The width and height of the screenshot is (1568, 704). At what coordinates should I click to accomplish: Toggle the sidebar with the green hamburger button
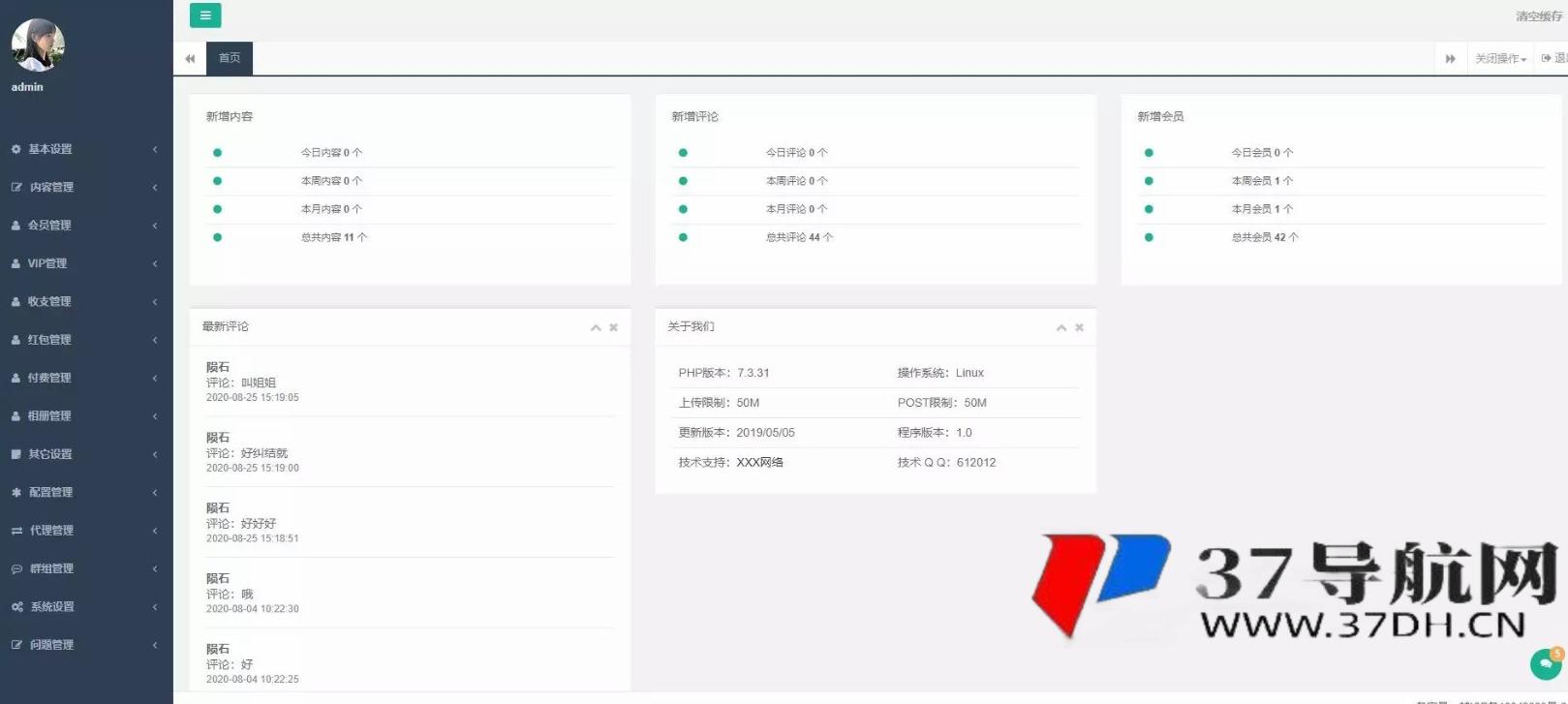coord(205,15)
